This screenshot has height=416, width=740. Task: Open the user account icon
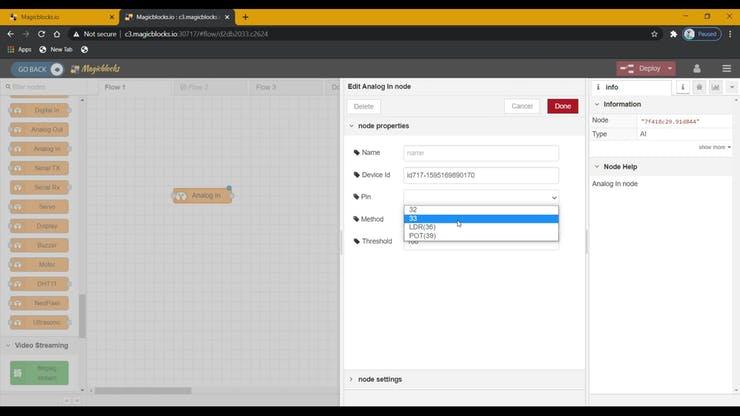[x=697, y=68]
